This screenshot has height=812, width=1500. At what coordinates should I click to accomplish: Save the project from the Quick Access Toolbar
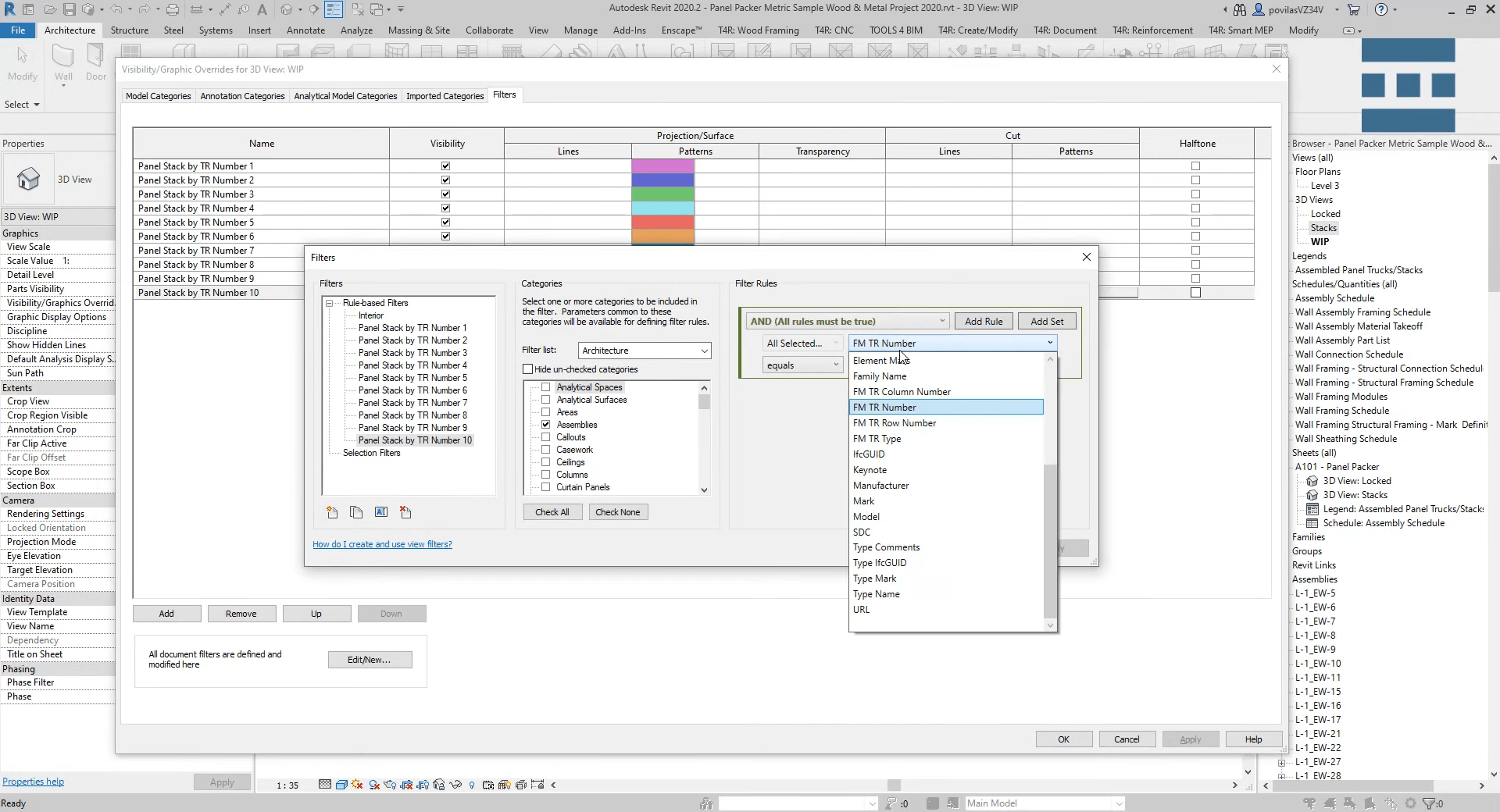(70, 9)
